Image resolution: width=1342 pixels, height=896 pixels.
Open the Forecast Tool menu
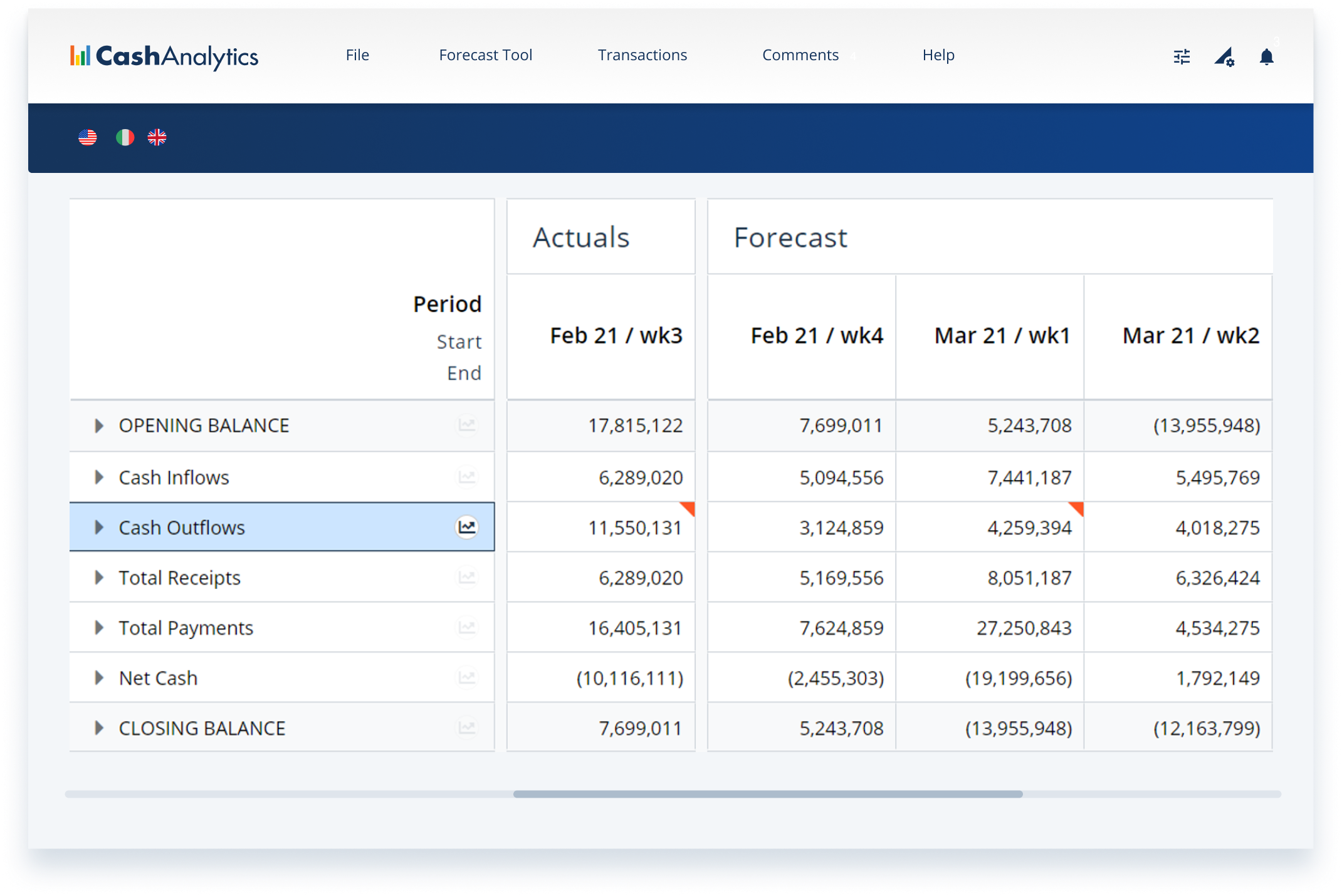coord(485,55)
